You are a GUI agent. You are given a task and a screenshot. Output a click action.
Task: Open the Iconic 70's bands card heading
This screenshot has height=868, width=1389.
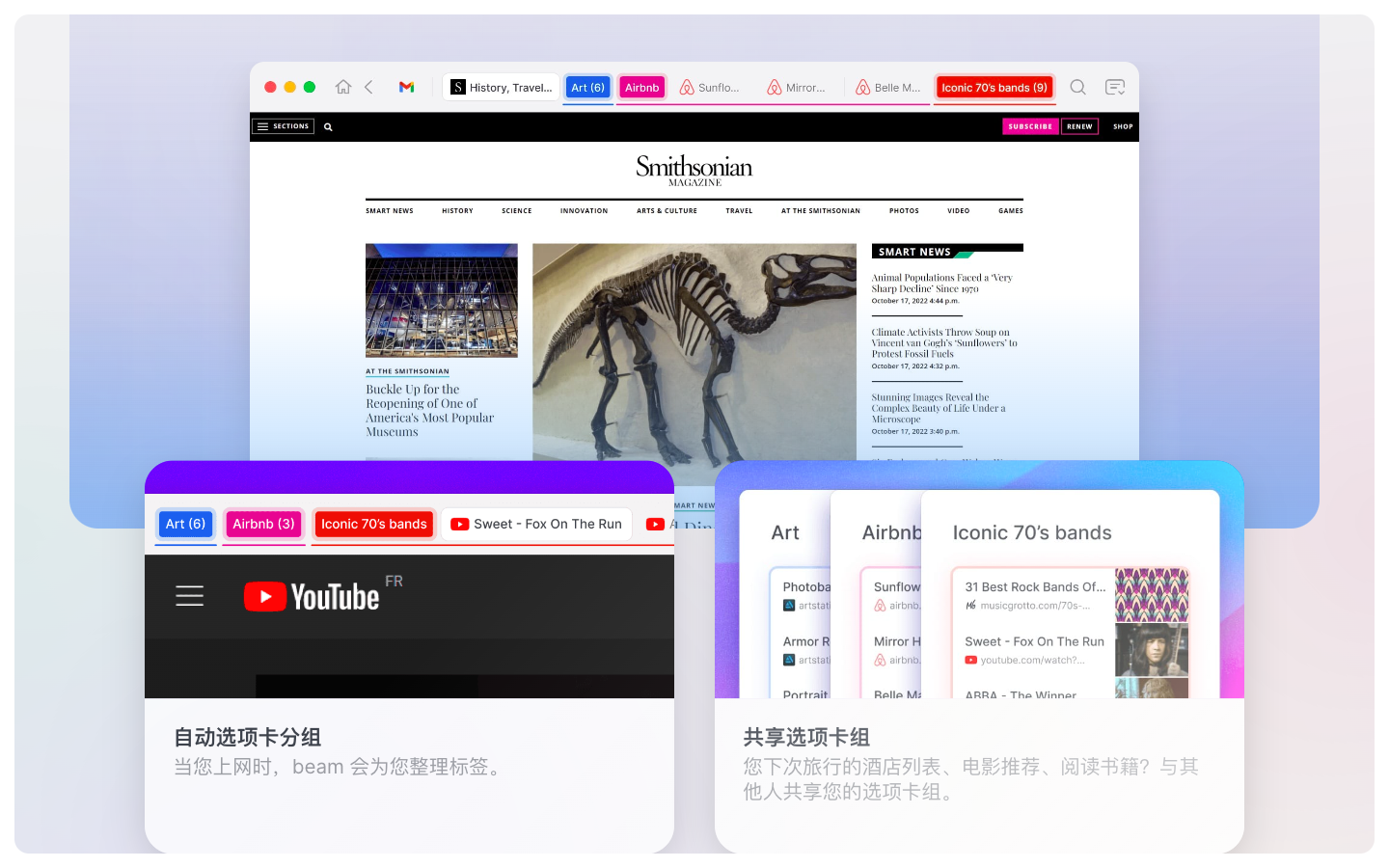pyautogui.click(x=1032, y=532)
